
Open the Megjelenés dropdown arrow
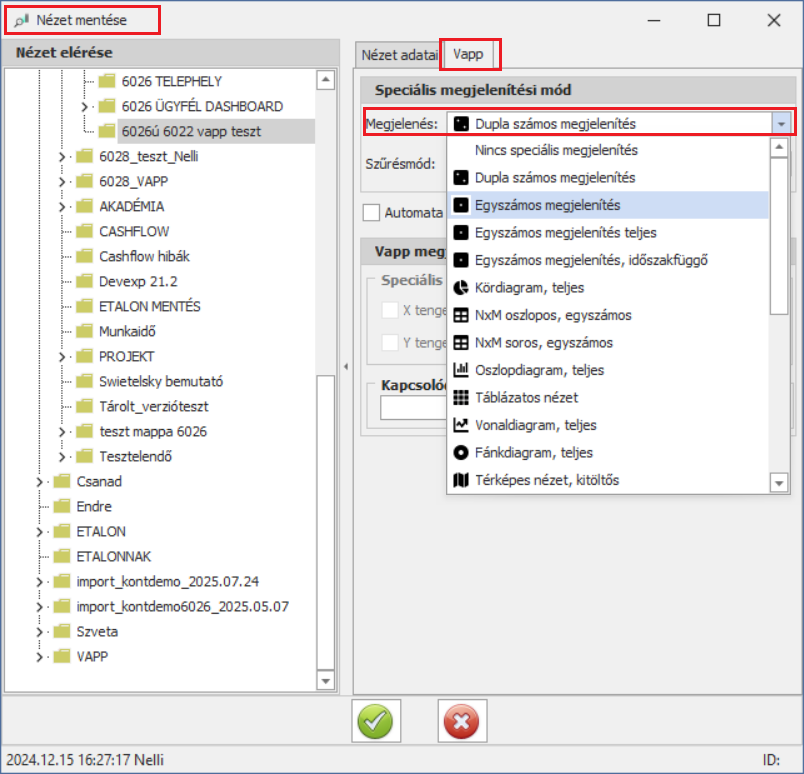point(780,124)
